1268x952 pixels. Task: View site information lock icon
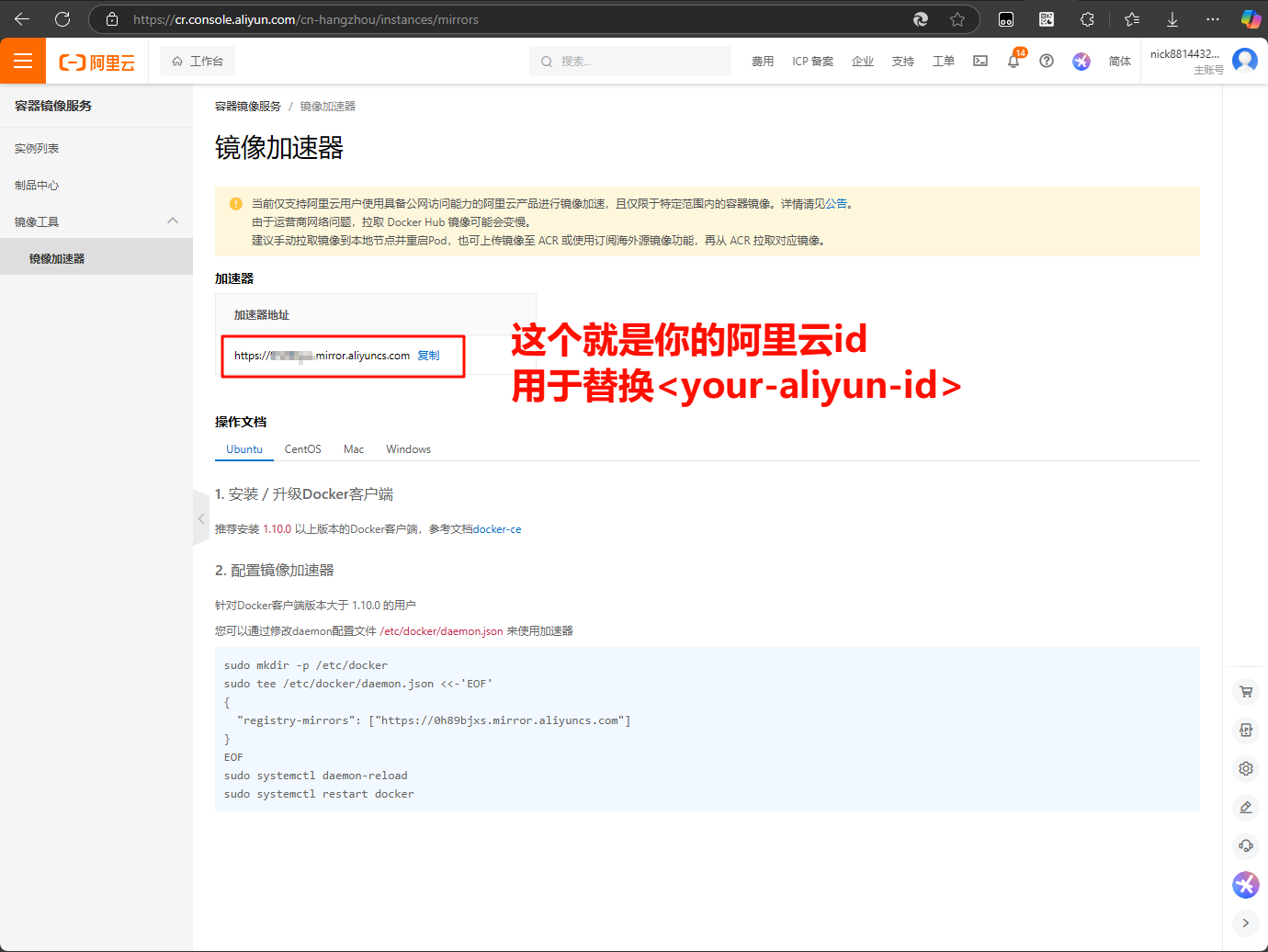(112, 19)
